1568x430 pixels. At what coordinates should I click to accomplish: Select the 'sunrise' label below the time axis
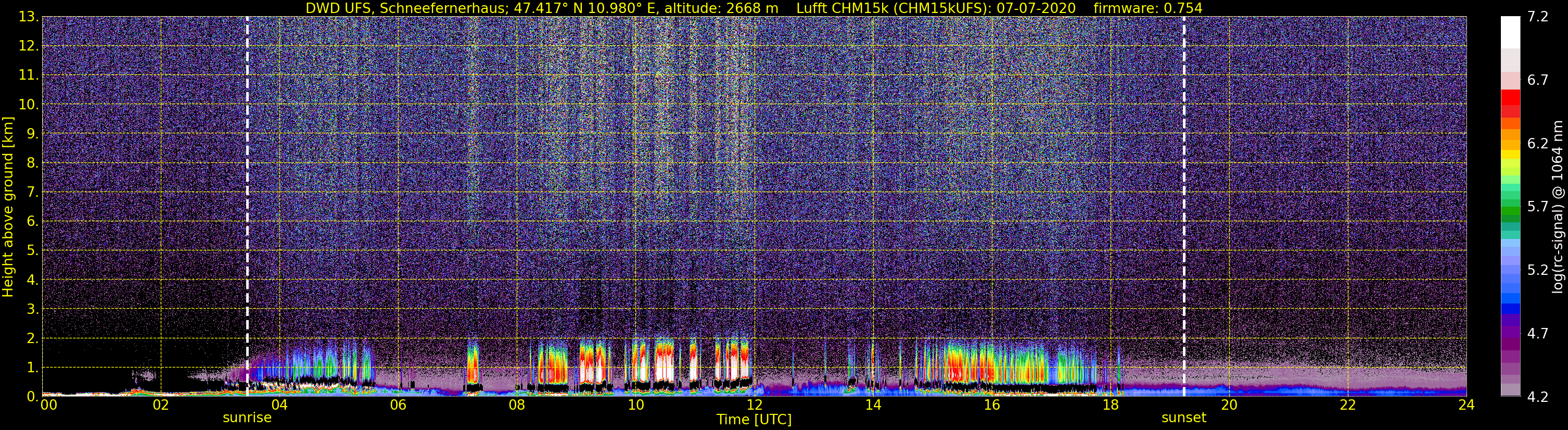pos(247,418)
